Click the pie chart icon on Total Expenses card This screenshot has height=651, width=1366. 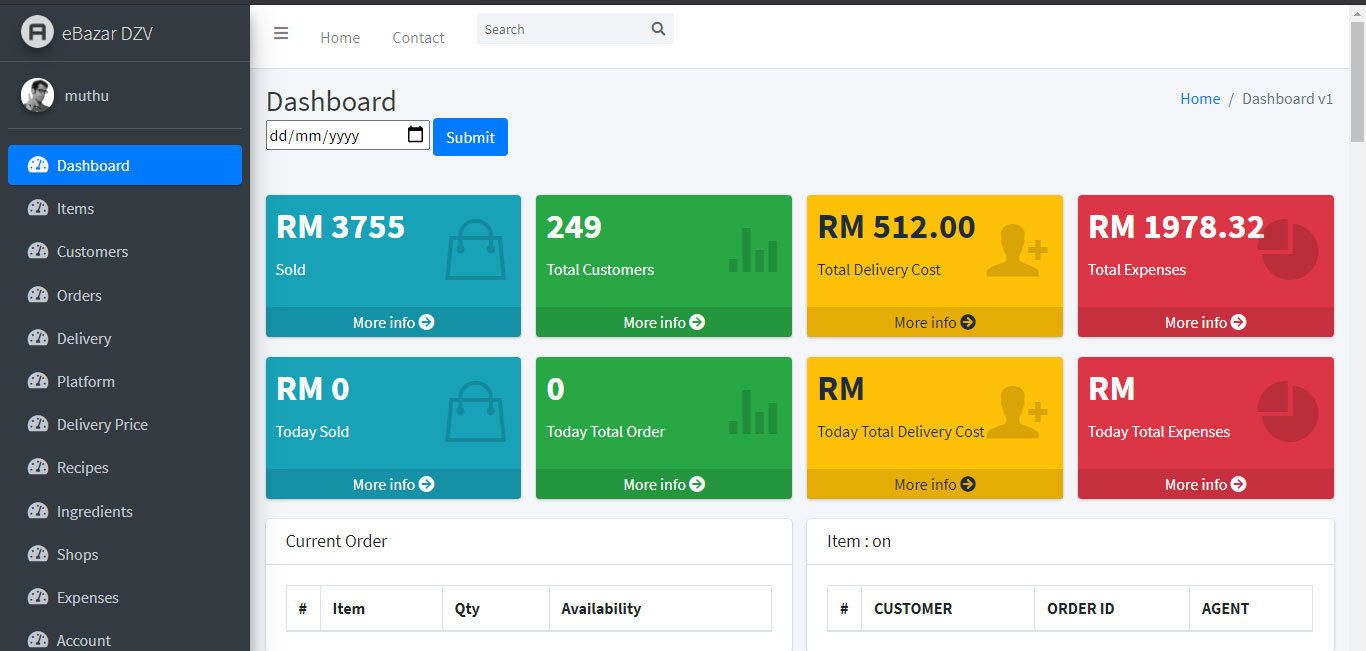tap(1288, 249)
